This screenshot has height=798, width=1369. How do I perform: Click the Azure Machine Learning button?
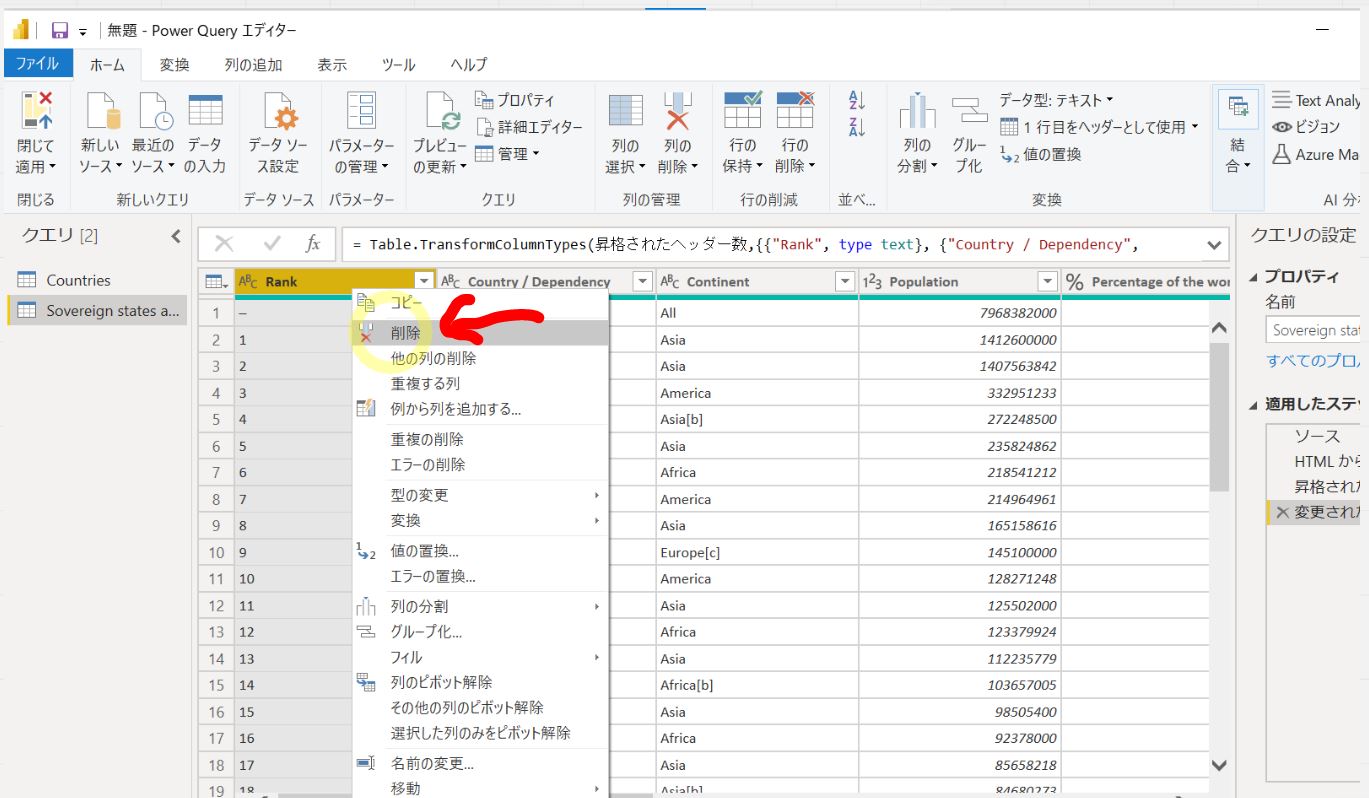pyautogui.click(x=1315, y=154)
